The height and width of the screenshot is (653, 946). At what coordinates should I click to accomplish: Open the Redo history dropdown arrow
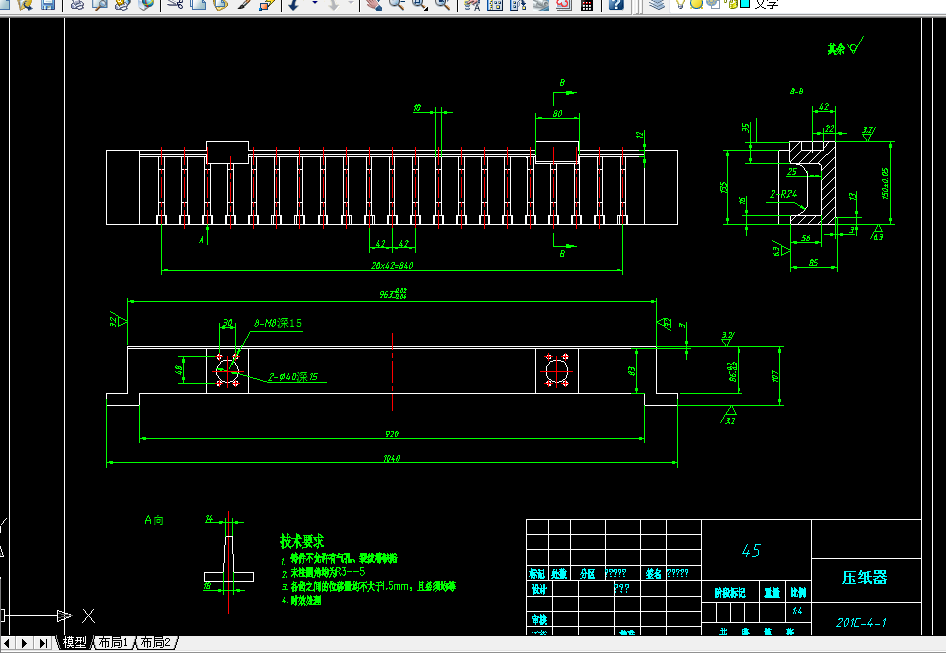351,4
